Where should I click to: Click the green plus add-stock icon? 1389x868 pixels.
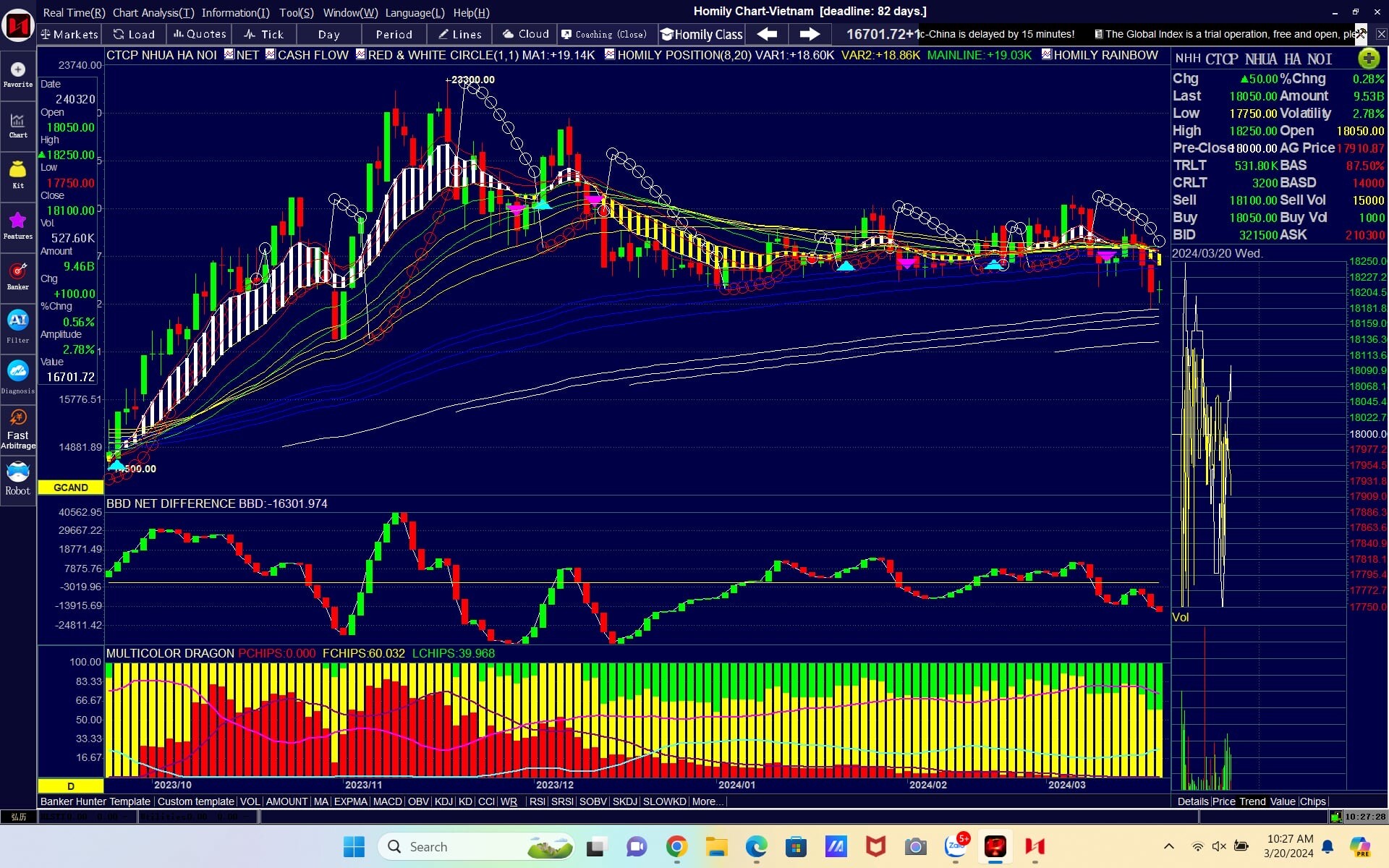coord(1368,58)
